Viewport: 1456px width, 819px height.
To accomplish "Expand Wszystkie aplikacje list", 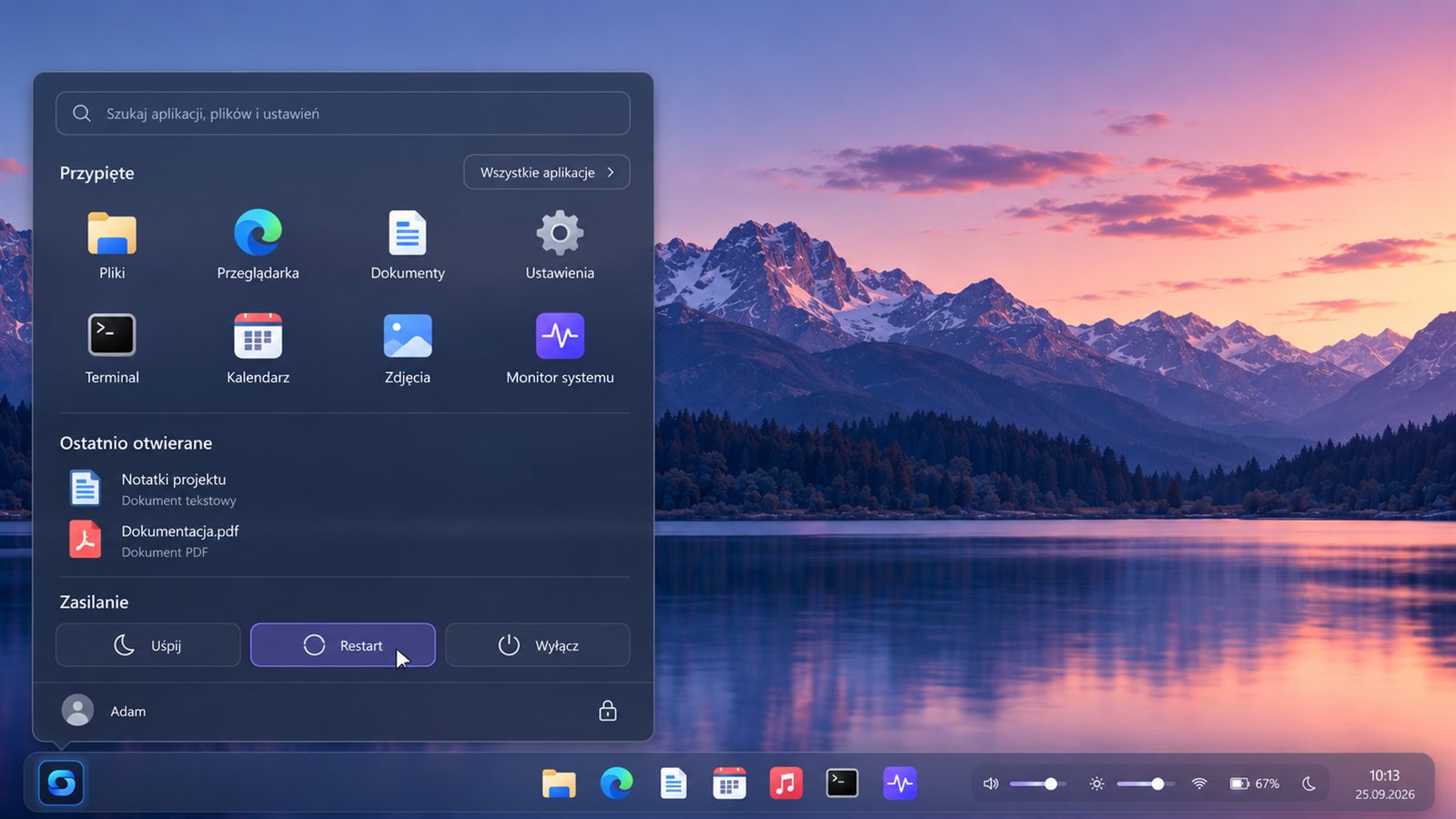I will coord(547,172).
